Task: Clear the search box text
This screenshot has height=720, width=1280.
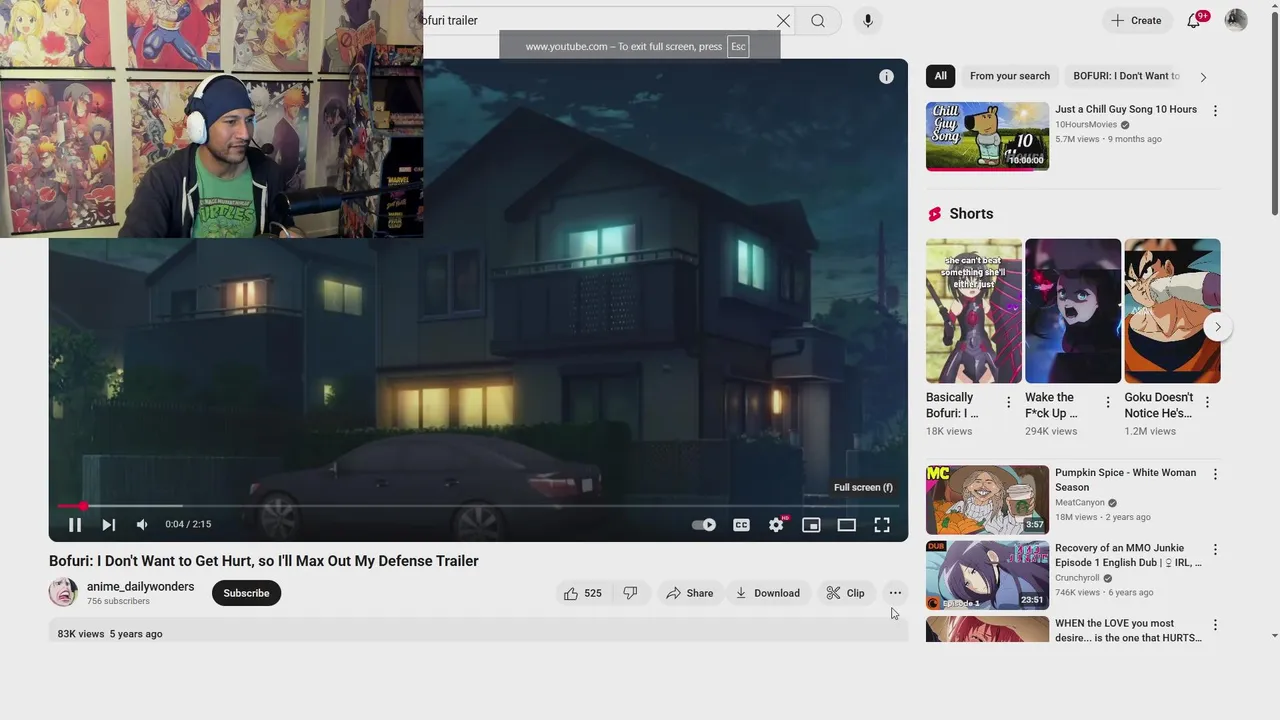Action: pos(783,20)
